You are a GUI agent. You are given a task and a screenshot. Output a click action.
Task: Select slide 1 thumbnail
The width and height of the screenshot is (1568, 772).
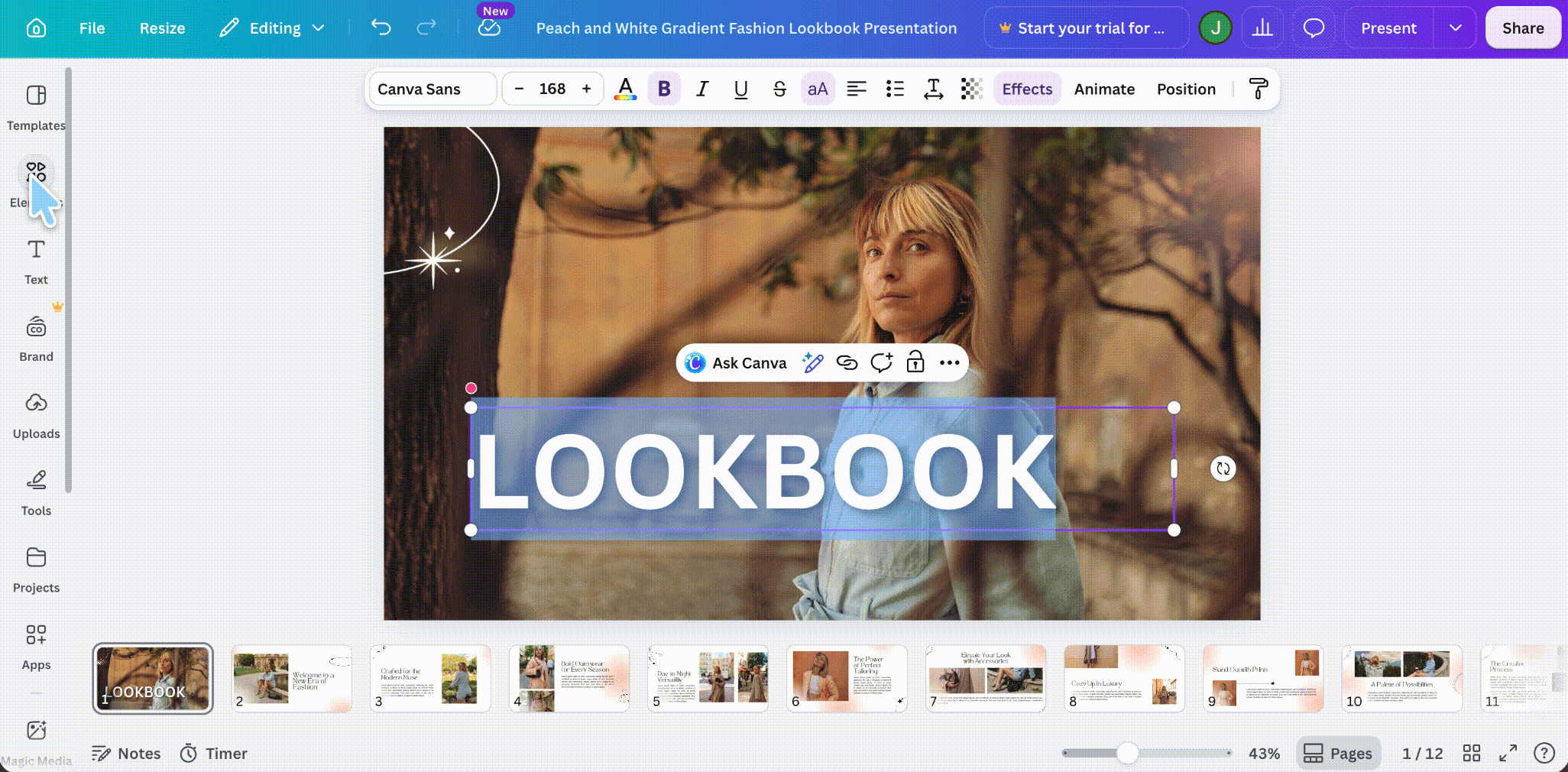pos(153,679)
